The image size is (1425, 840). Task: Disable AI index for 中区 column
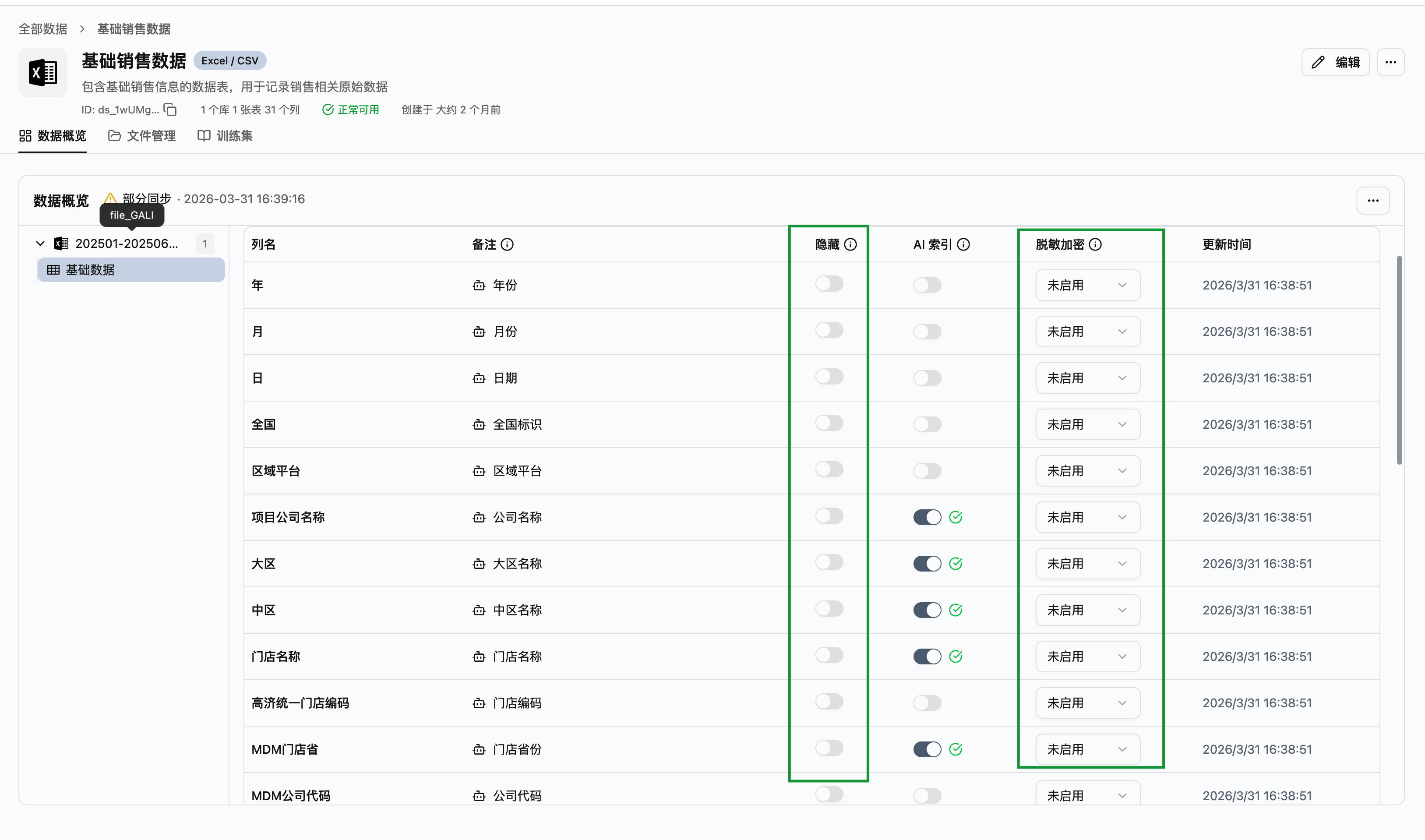[927, 610]
